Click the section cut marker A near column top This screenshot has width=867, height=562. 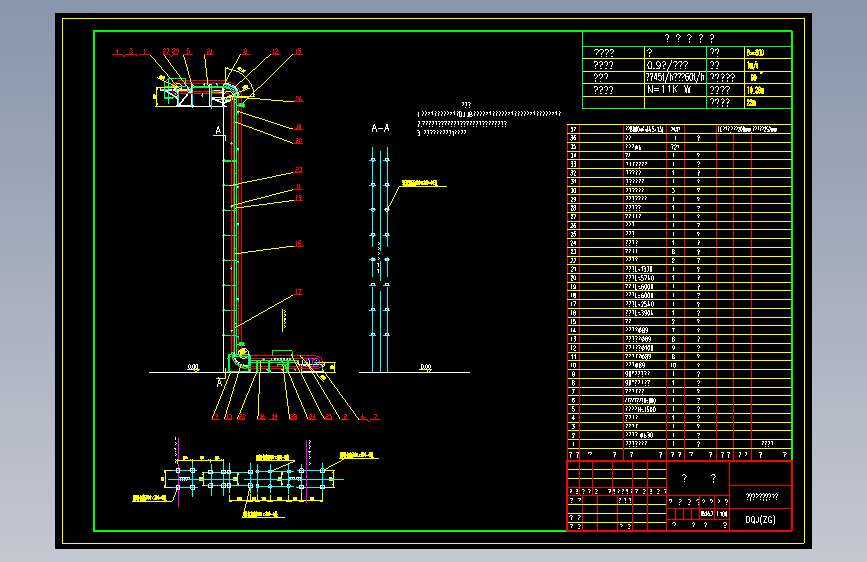pyautogui.click(x=218, y=131)
